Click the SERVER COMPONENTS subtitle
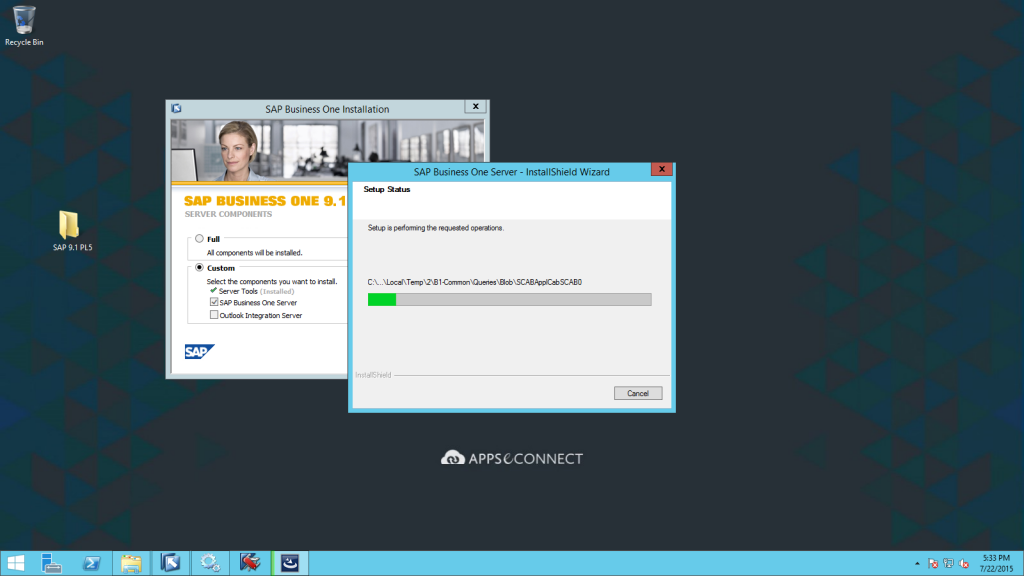This screenshot has height=576, width=1024. (228, 214)
